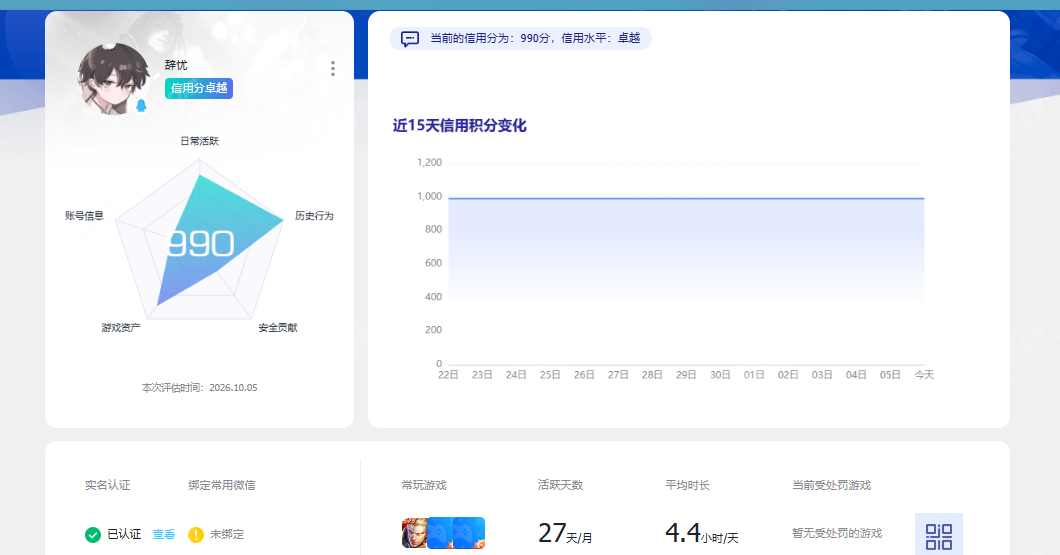Click the 常玩游戏 heading

pos(424,485)
